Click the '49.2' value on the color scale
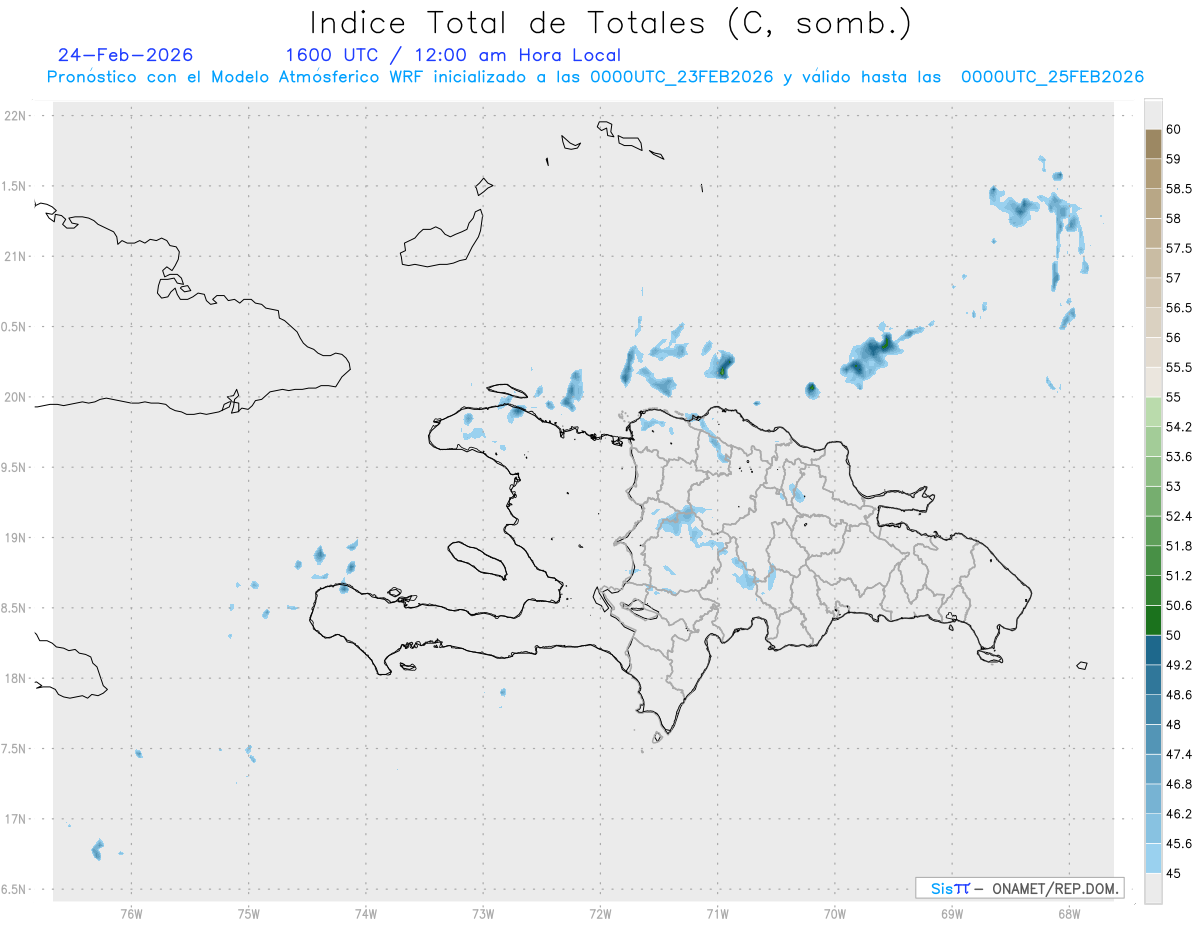This screenshot has height=927, width=1200. 1179,665
